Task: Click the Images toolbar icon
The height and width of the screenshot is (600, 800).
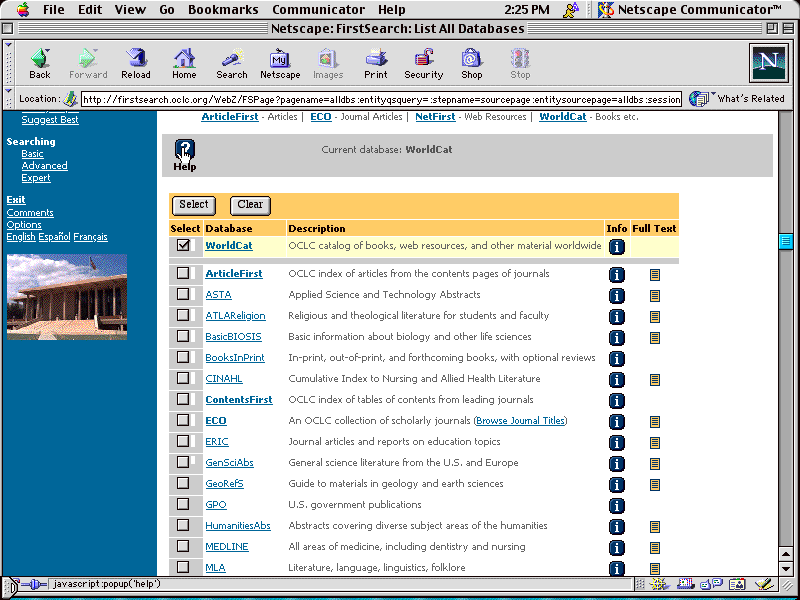Action: pos(328,64)
